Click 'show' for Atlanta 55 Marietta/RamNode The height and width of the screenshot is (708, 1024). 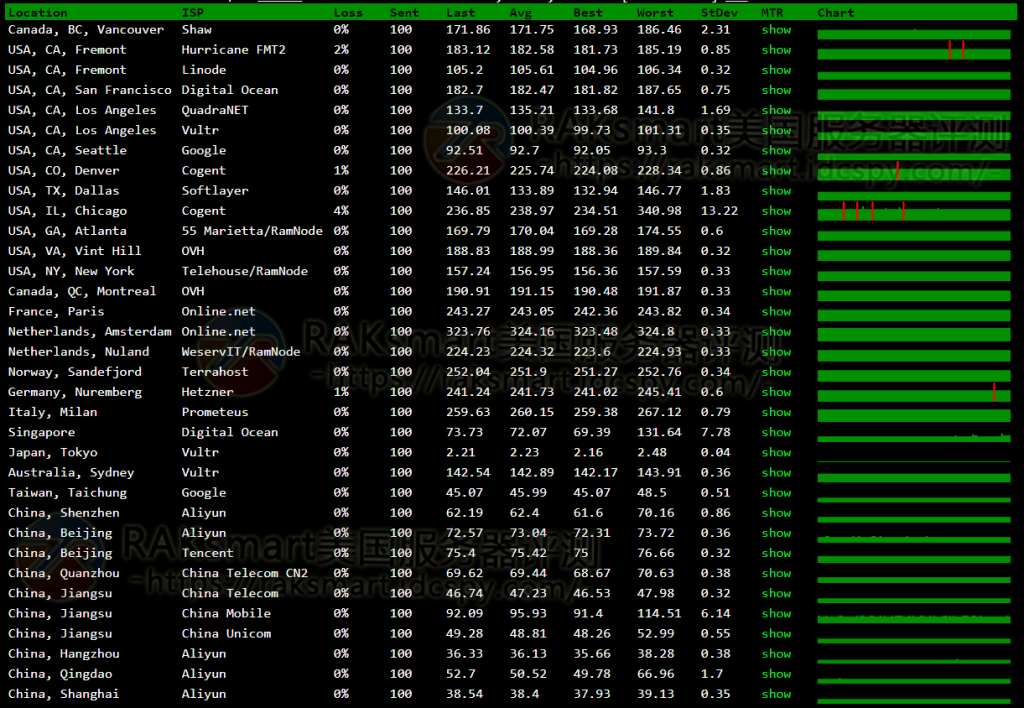click(x=776, y=231)
